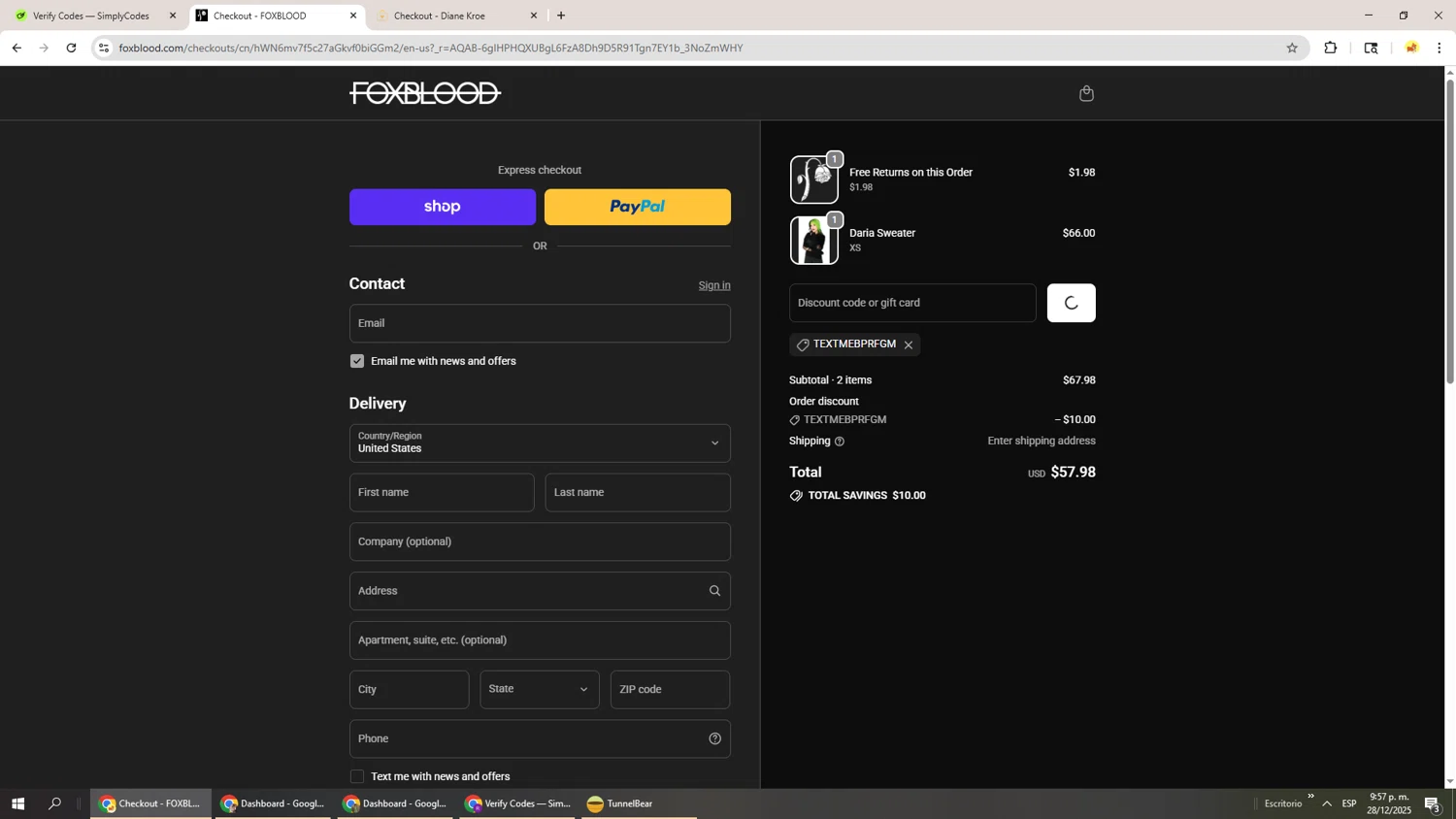The width and height of the screenshot is (1456, 819).
Task: Open the Country/Region dropdown
Action: click(540, 442)
